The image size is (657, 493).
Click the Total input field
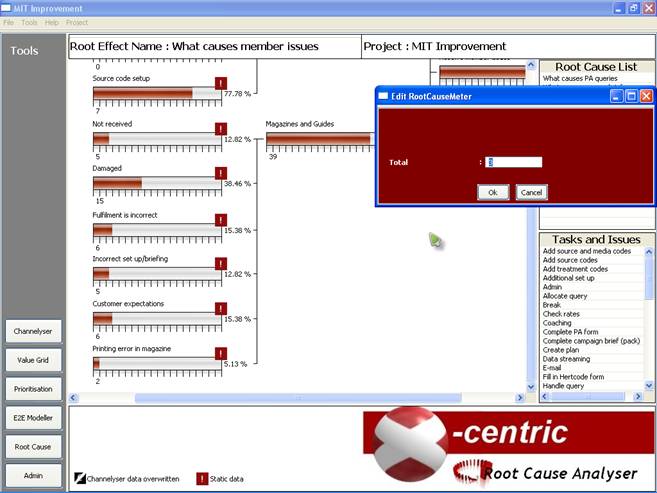(x=513, y=162)
